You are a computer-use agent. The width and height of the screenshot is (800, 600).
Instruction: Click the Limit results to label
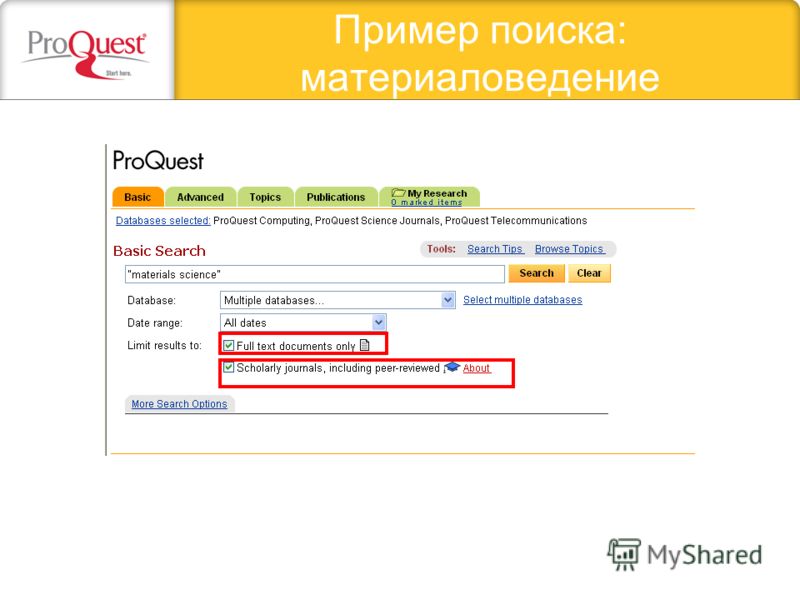click(x=164, y=345)
